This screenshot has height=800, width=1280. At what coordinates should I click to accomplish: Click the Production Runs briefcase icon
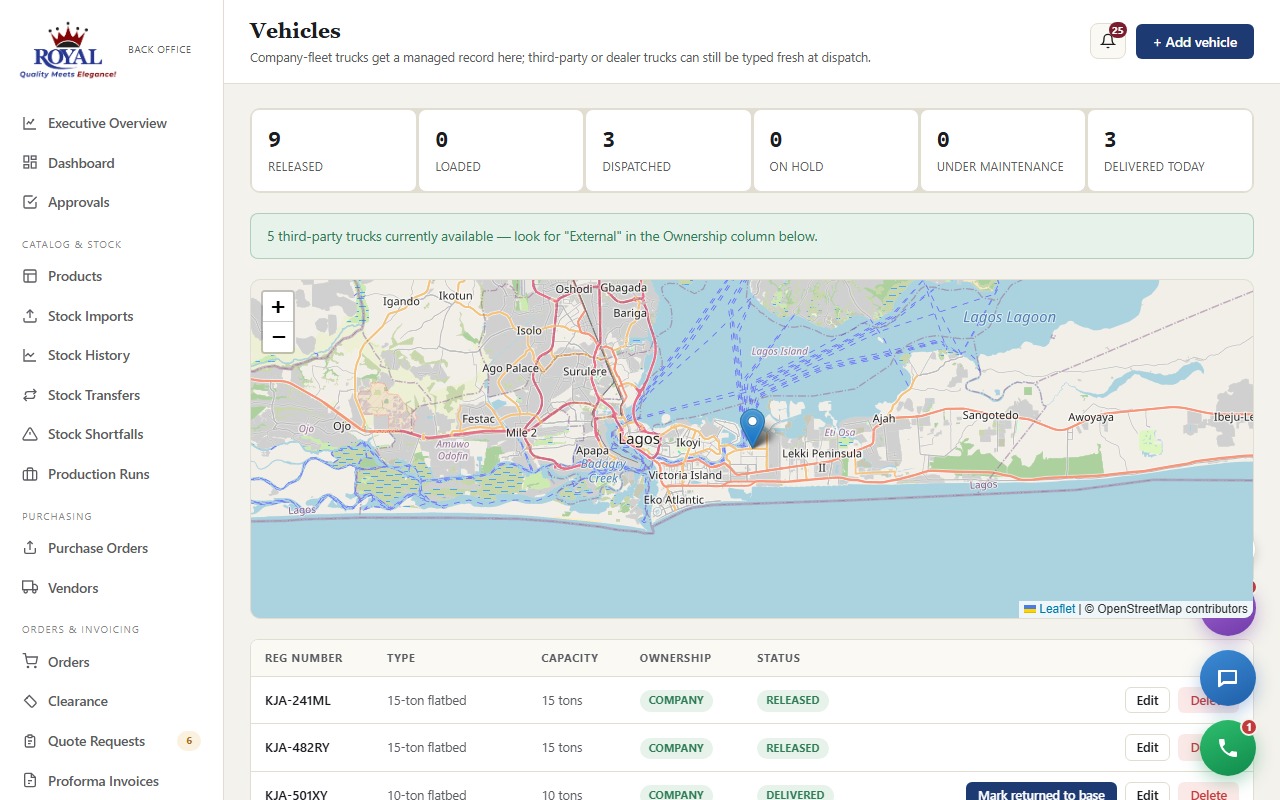click(x=30, y=474)
